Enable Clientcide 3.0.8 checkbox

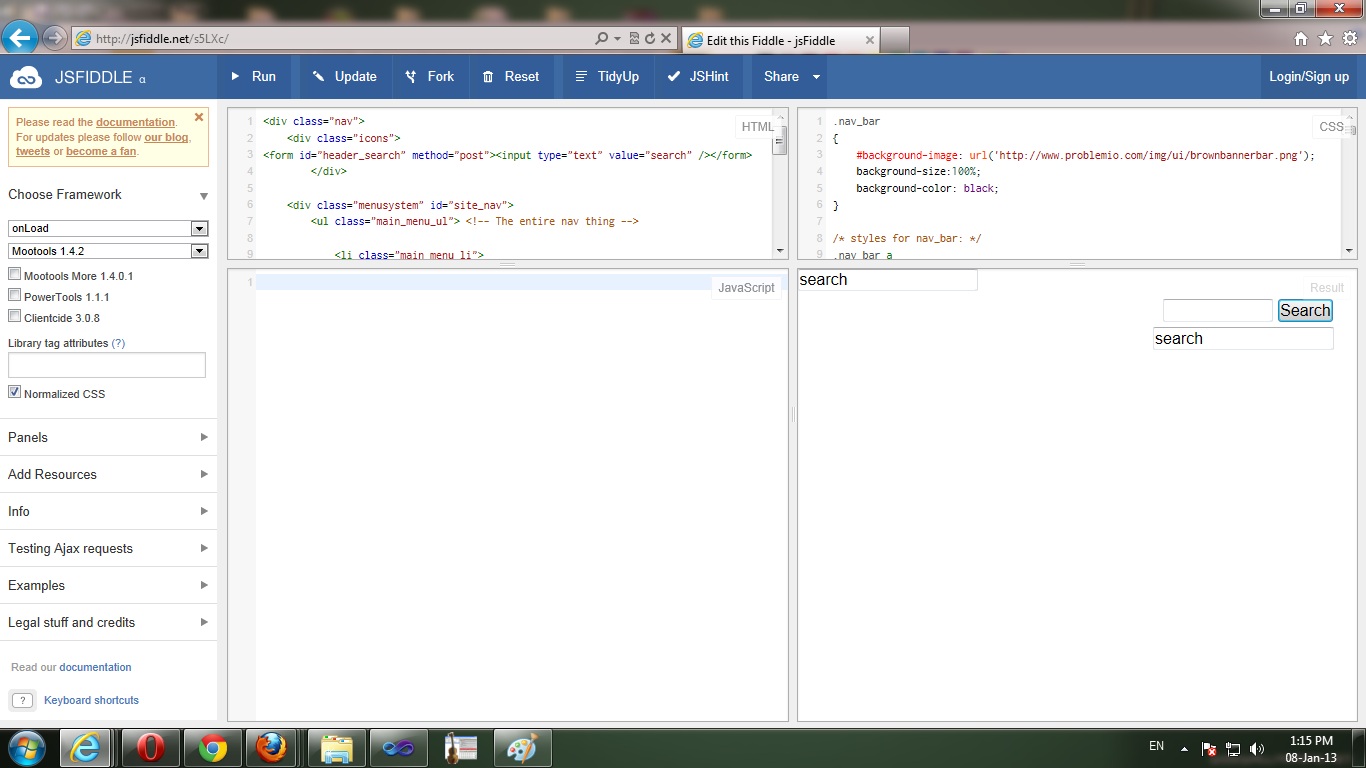[x=14, y=316]
